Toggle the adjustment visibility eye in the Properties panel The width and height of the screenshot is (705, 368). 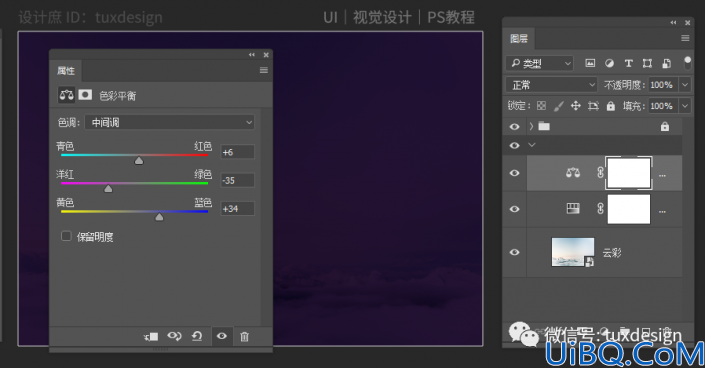tap(222, 337)
